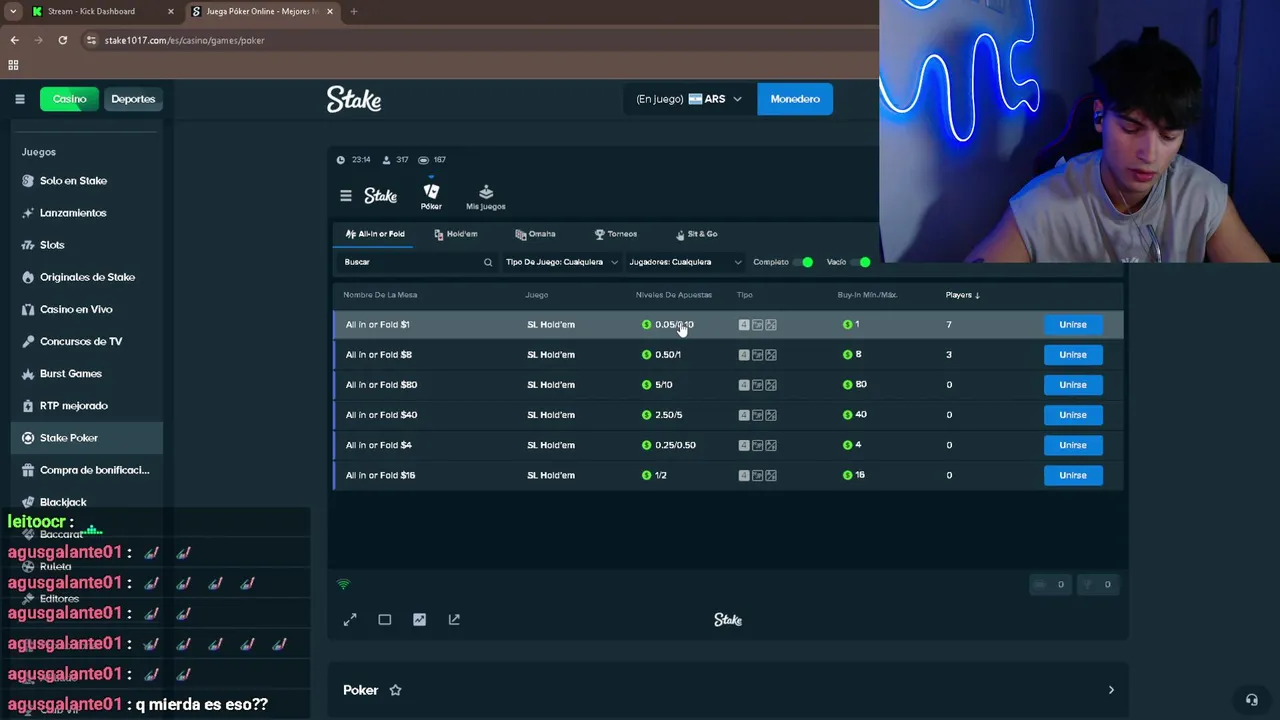
Task: Toggle the Vacío filter switch
Action: point(861,262)
